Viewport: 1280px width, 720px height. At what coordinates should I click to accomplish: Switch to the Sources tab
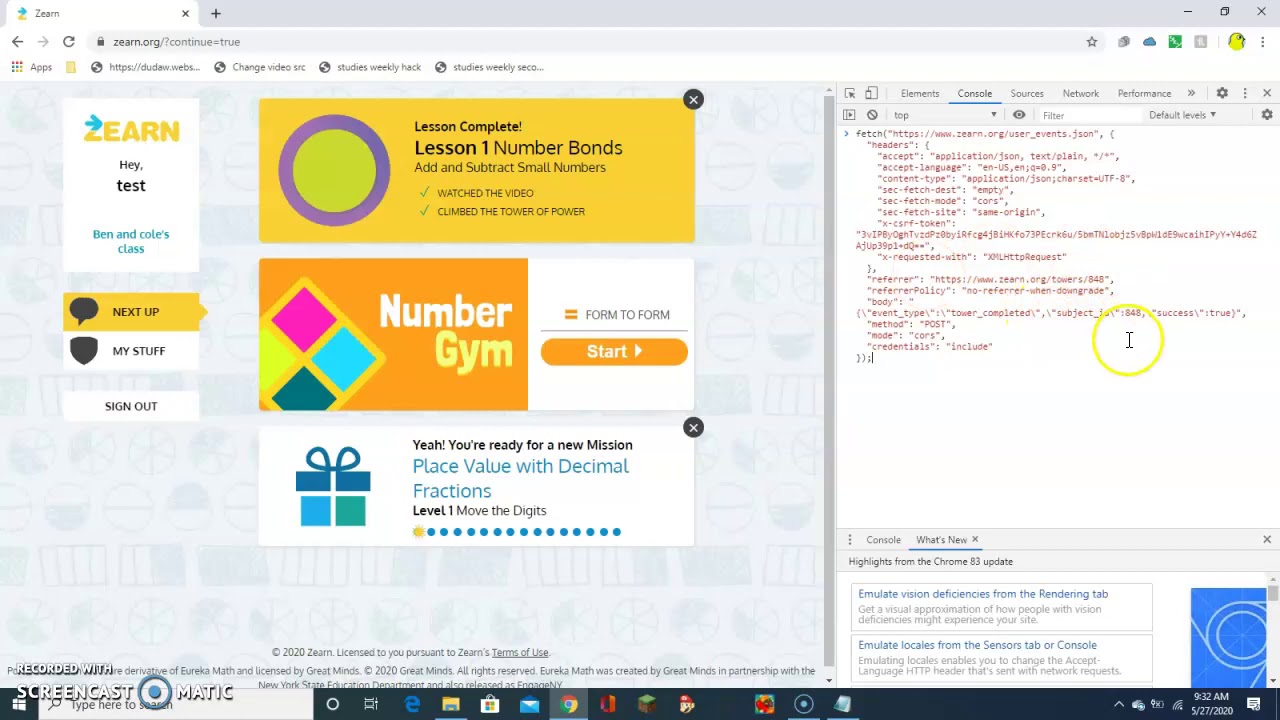pos(1027,93)
